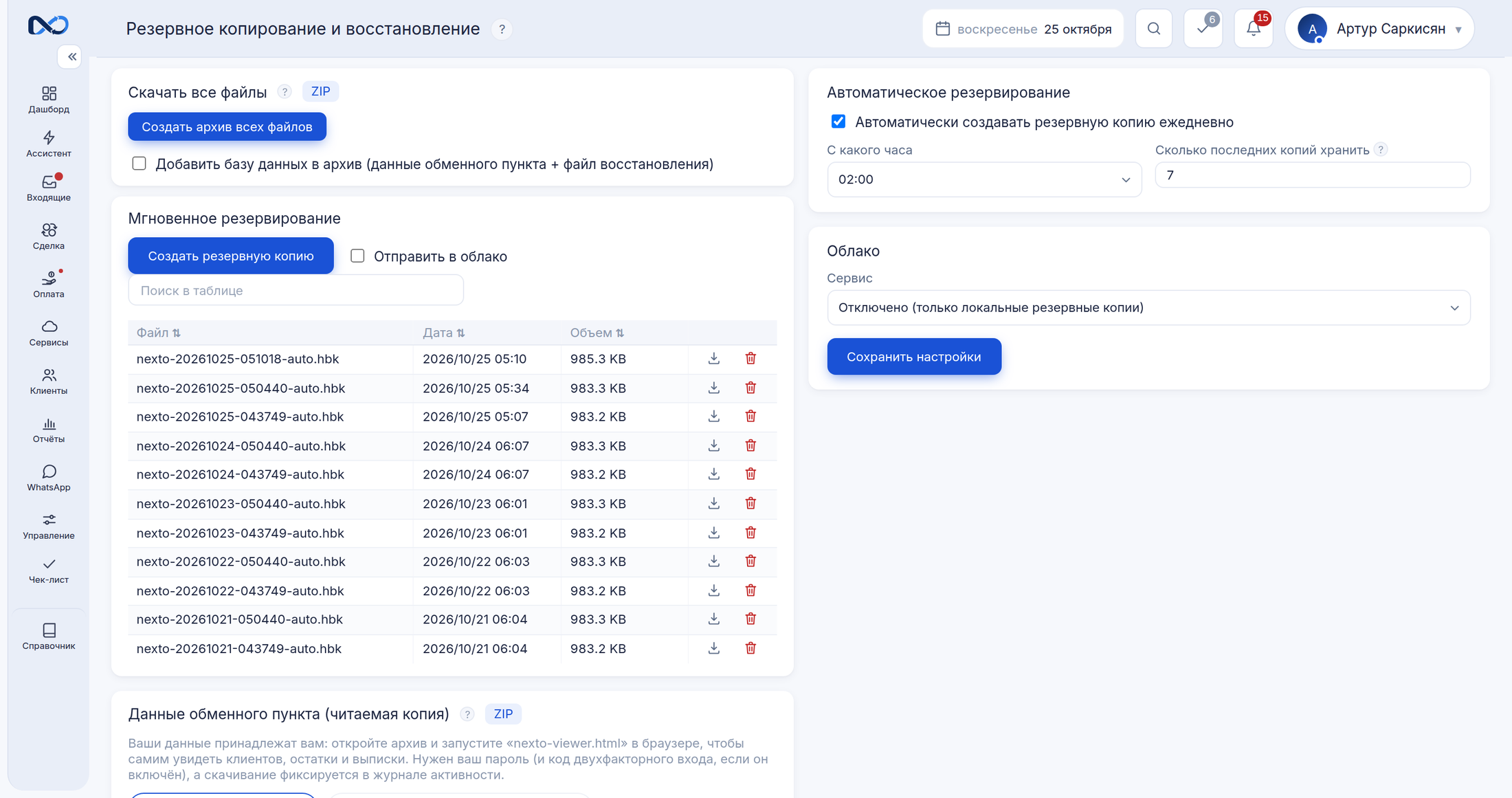Viewport: 1512px width, 798px height.
Task: Tick the Отправить в облако checkbox
Action: (357, 256)
